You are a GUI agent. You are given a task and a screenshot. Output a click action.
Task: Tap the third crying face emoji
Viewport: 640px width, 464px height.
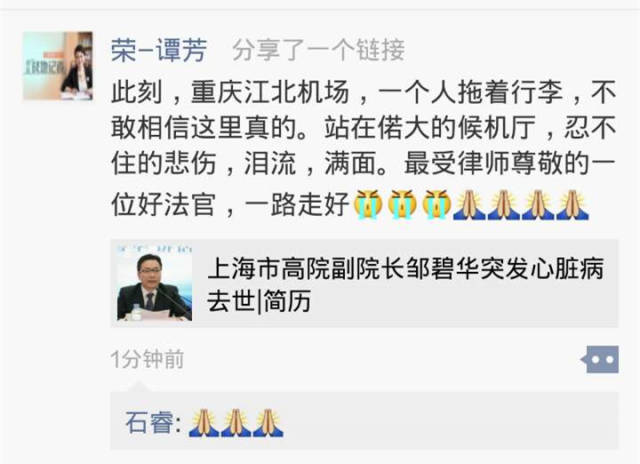click(x=436, y=204)
